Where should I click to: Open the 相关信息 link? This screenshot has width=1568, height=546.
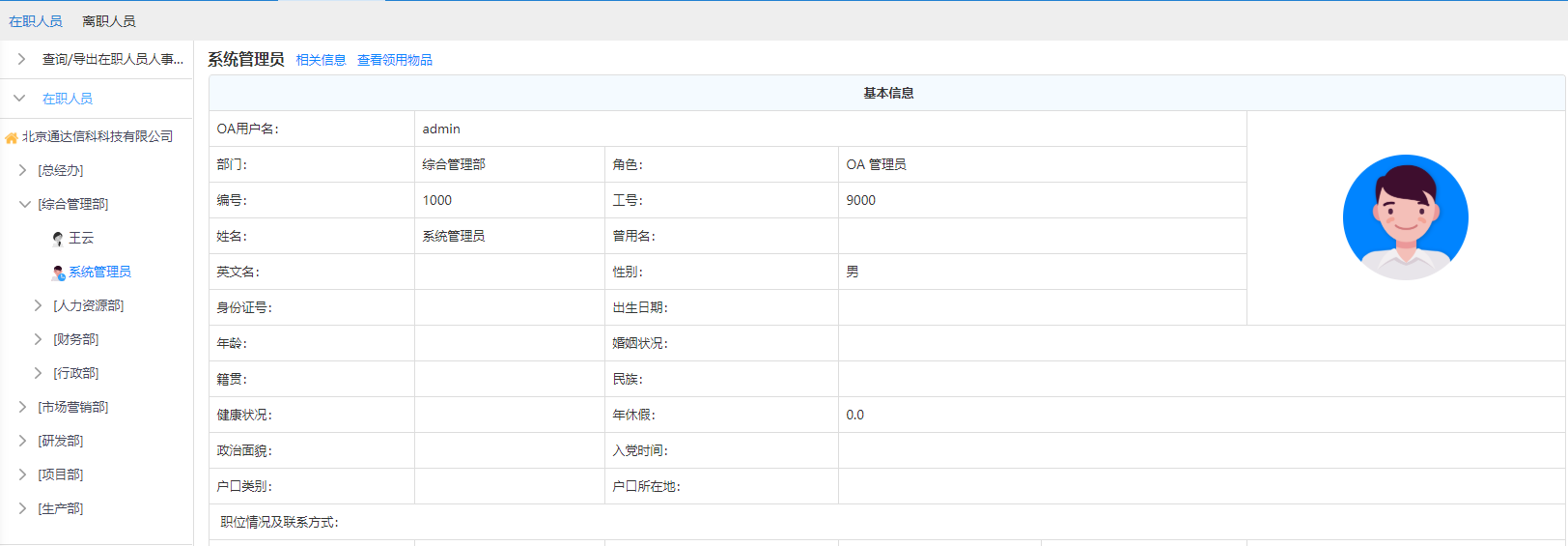click(321, 60)
